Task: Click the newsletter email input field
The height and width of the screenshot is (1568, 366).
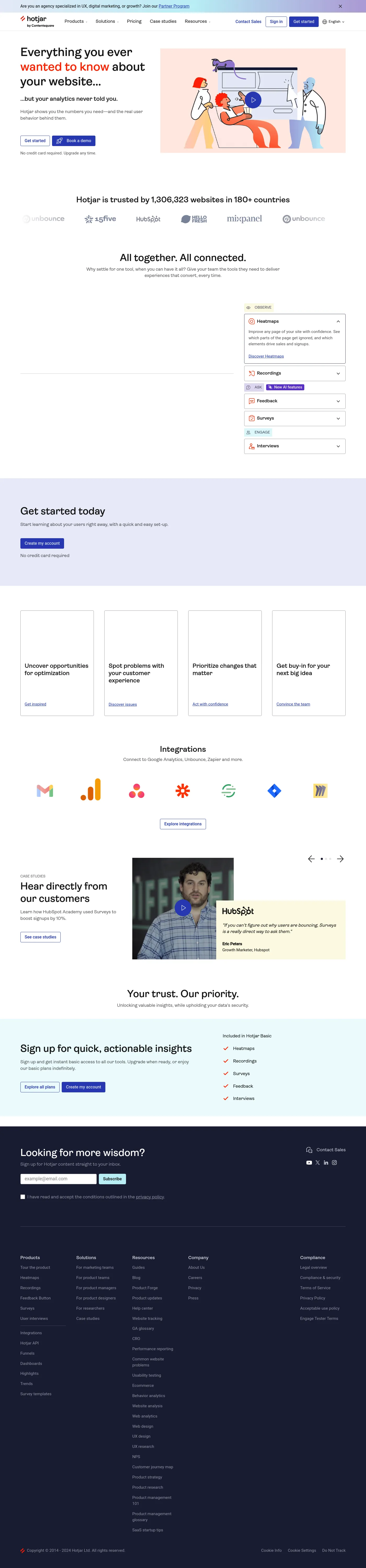Action: coord(58,1179)
